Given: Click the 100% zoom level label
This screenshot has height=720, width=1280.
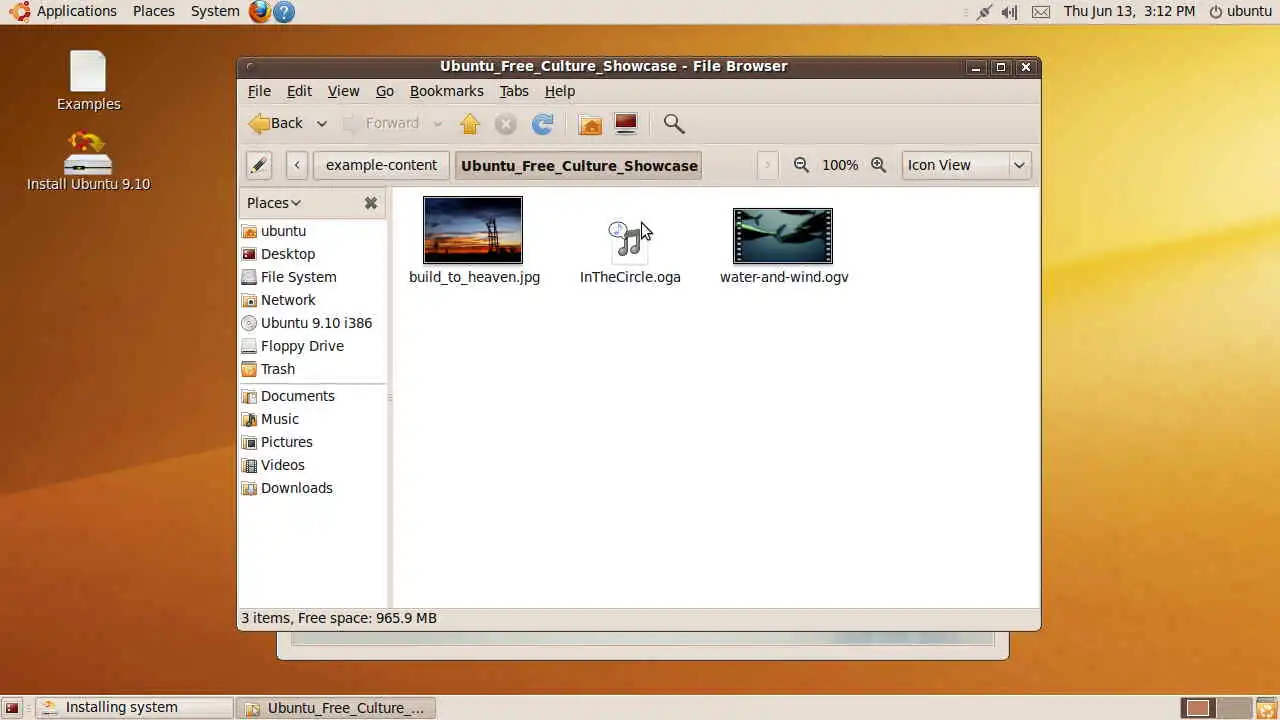Looking at the screenshot, I should [x=840, y=165].
